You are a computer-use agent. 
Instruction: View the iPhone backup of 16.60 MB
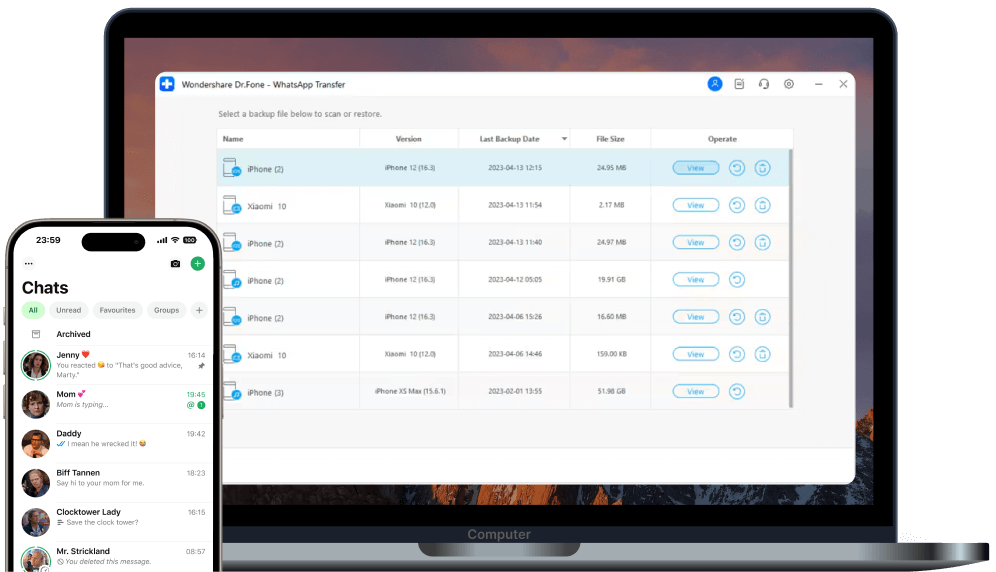point(696,317)
